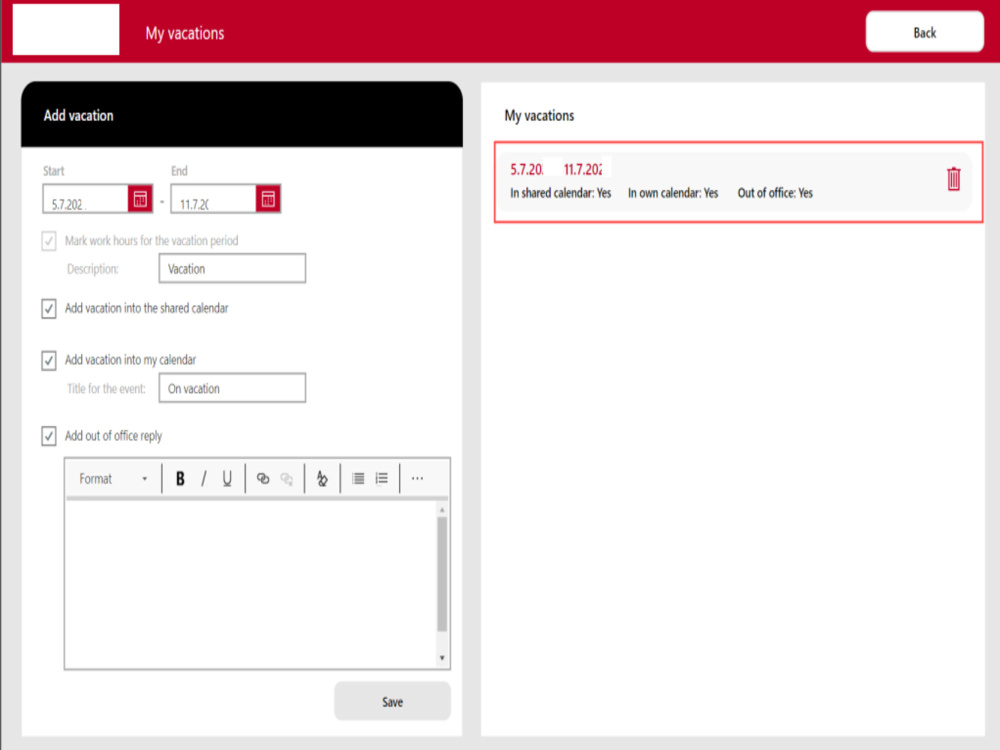Clear text formatting in reply editor
This screenshot has width=1000, height=750.
pyautogui.click(x=322, y=478)
